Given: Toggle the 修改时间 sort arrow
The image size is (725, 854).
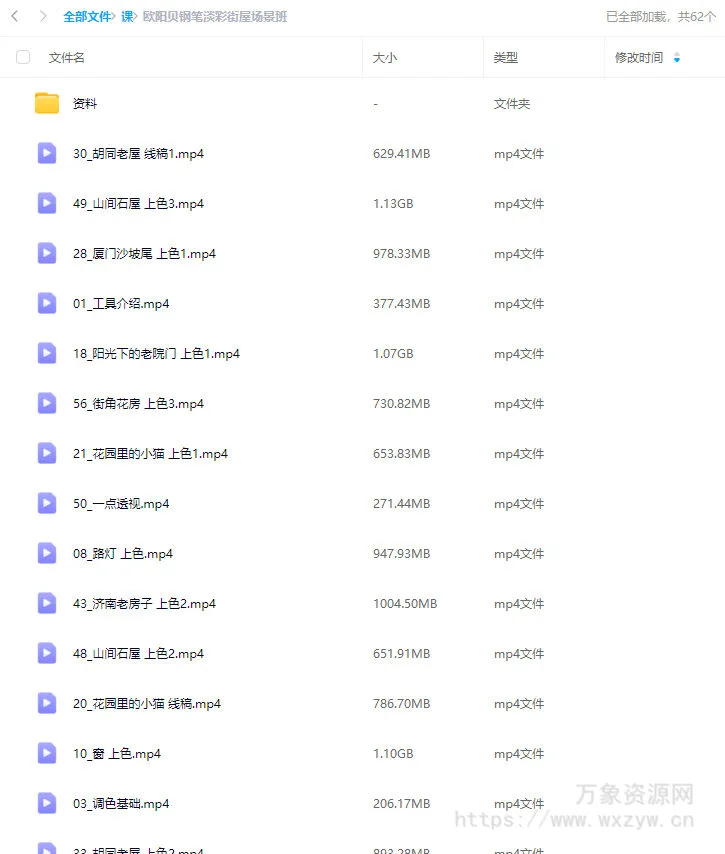Looking at the screenshot, I should (x=677, y=57).
